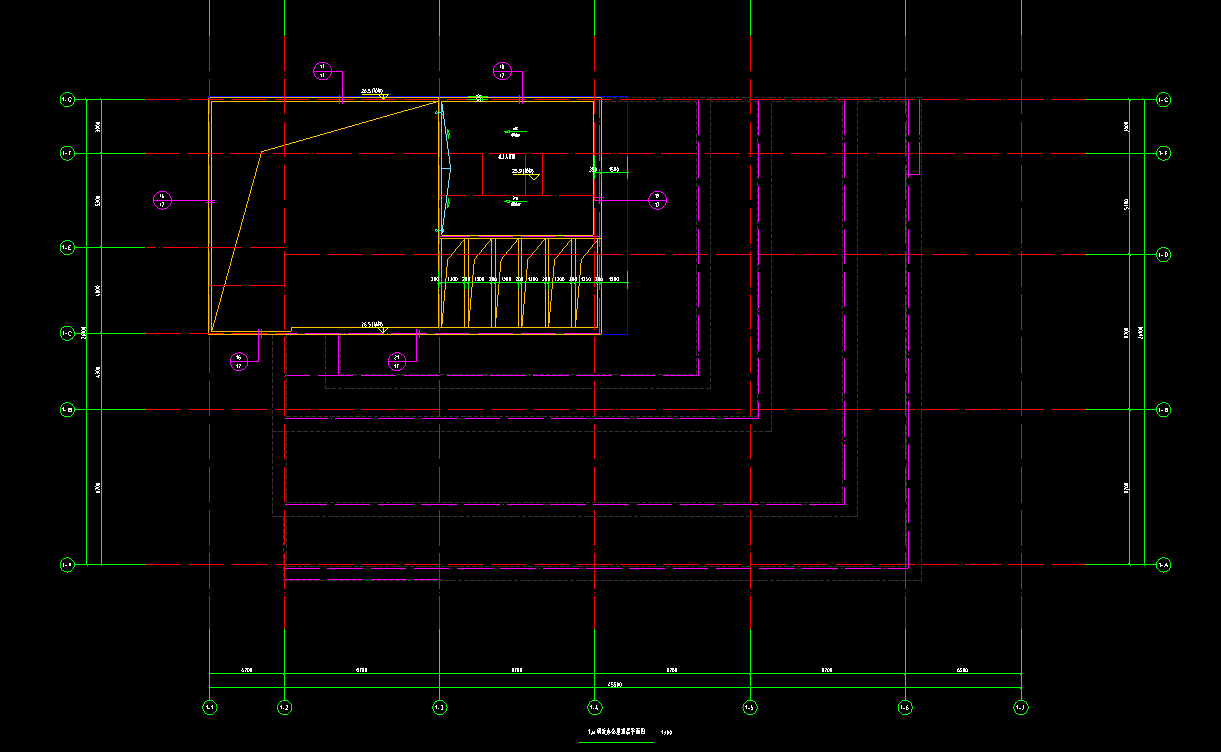Pick the top-left 1-G axis bubble
The height and width of the screenshot is (752, 1221).
(67, 100)
